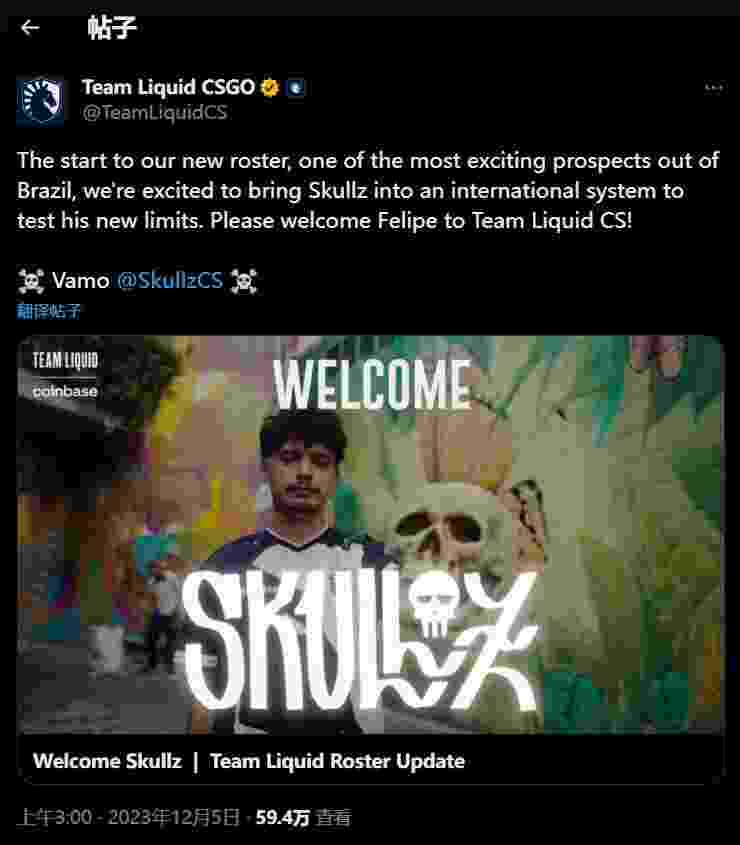Click the Welcome Skullz Roster Update title
This screenshot has width=740, height=845.
[248, 761]
